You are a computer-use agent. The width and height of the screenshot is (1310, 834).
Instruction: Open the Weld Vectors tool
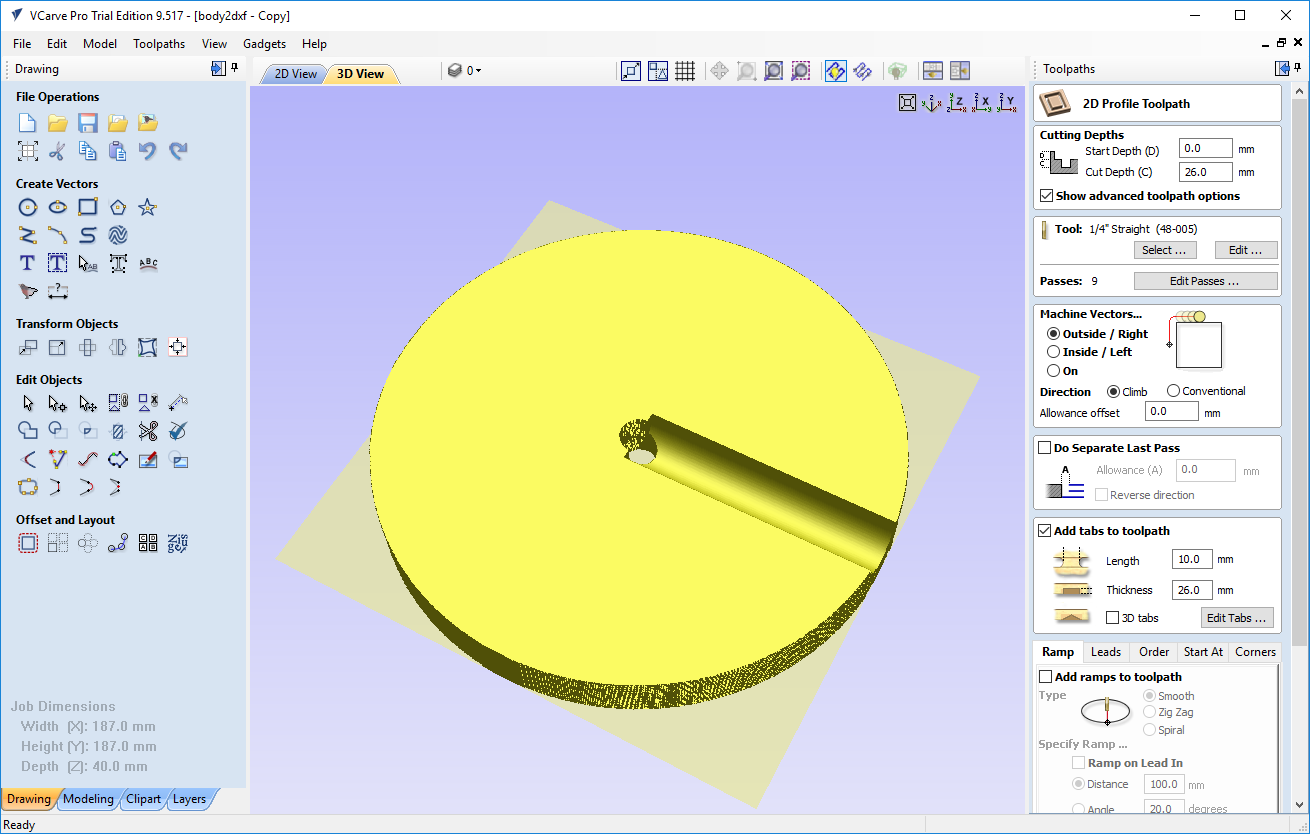tap(28, 431)
